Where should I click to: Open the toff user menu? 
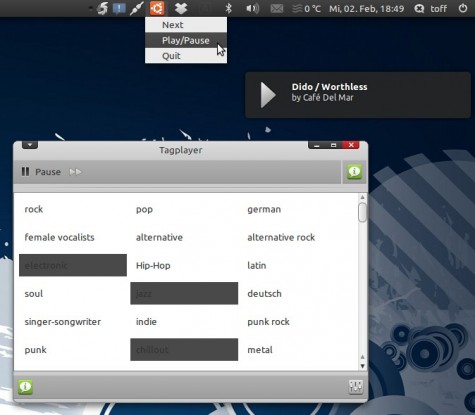[438, 8]
